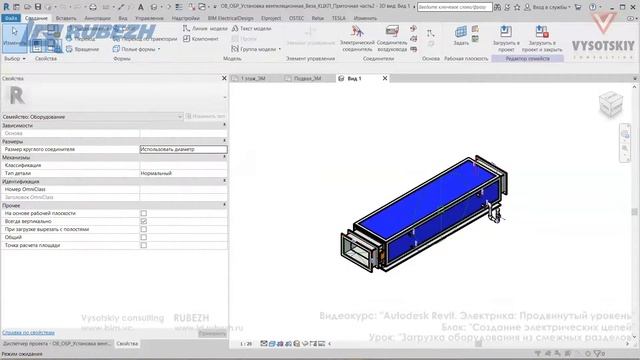Collapse the 'Идентификация' properties section
Viewport: 640px width, 360px height.
coord(224,181)
